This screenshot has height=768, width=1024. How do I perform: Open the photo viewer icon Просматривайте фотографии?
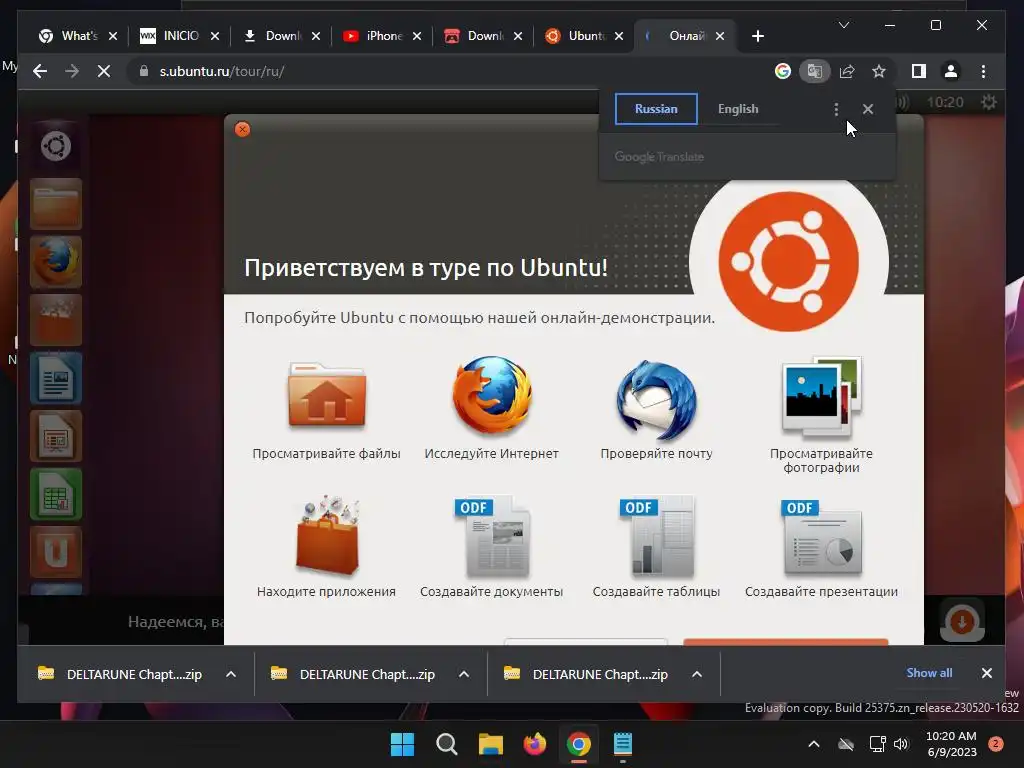pos(822,396)
